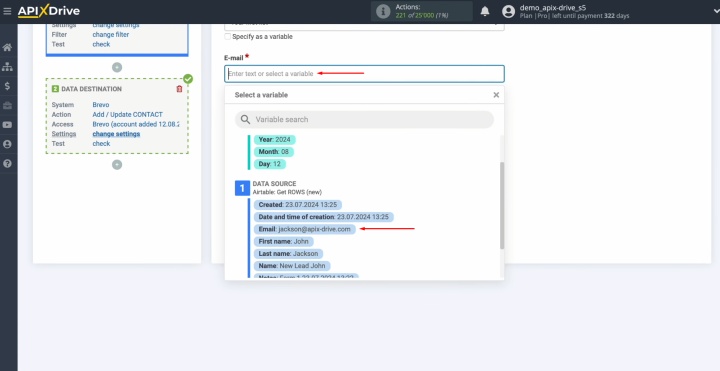
Task: Open billing dollar icon in sidebar
Action: point(7,86)
